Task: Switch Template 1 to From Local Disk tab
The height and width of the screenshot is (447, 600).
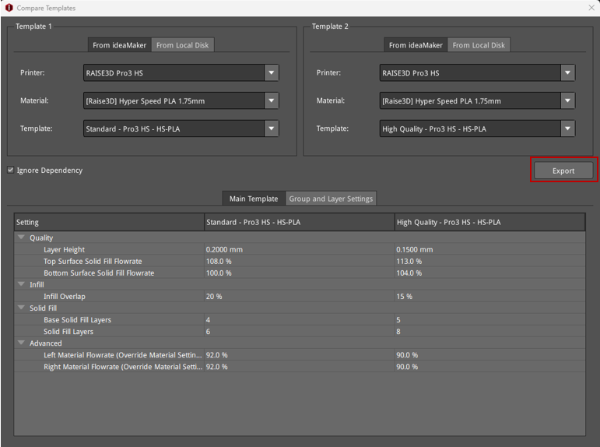Action: pos(182,45)
